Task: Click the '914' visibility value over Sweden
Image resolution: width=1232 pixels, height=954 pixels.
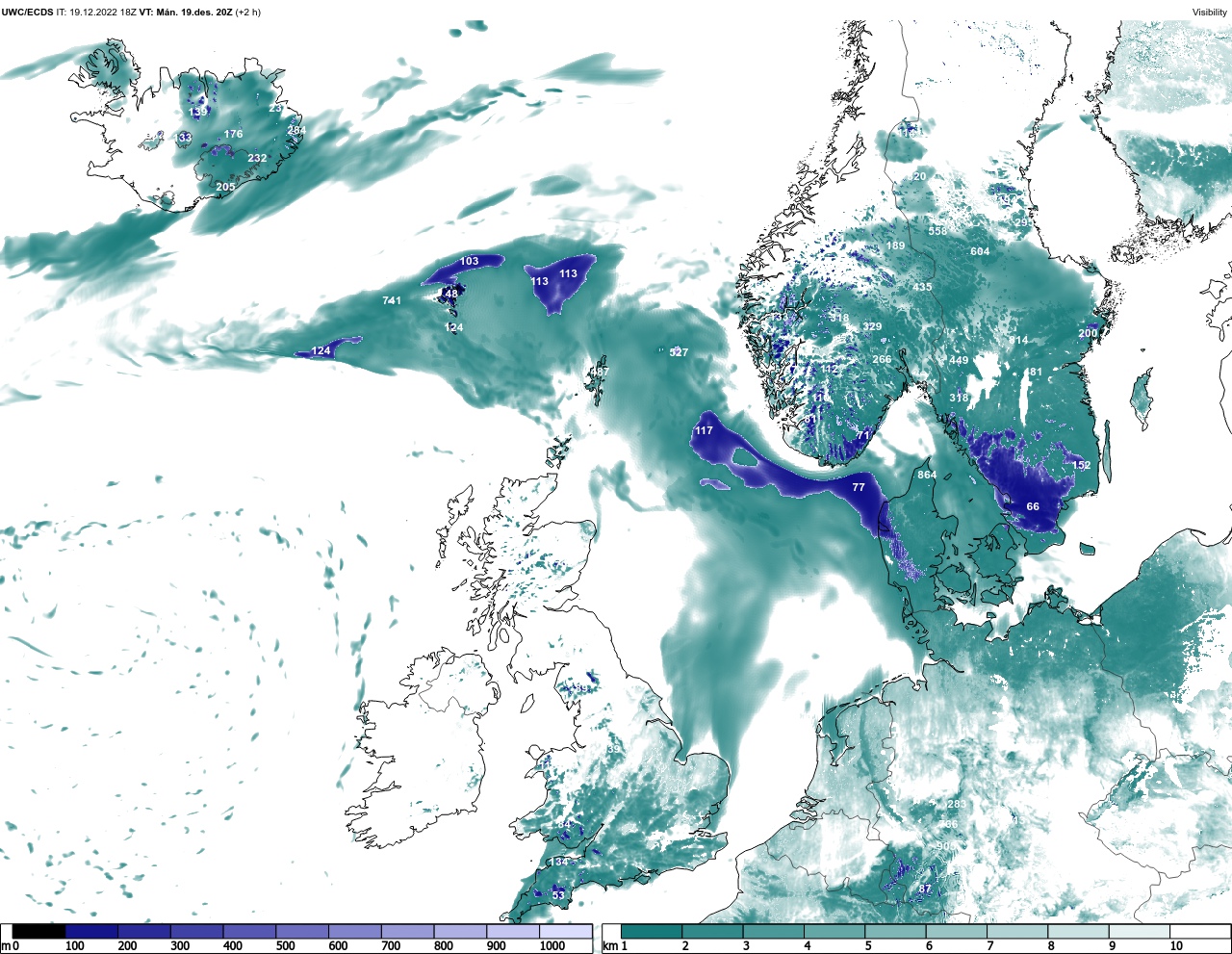Action: tap(1018, 340)
